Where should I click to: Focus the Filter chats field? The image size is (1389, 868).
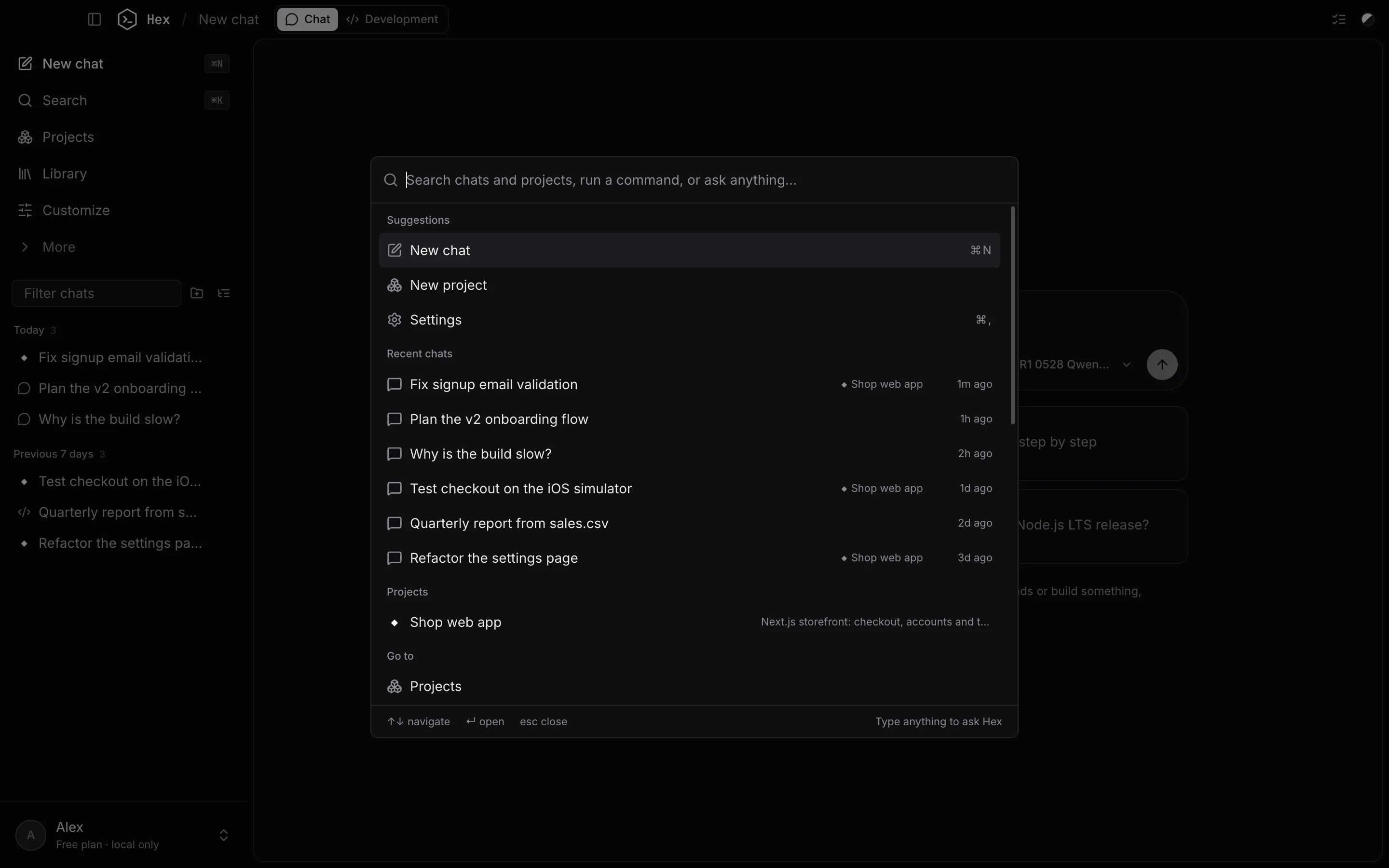[x=96, y=293]
